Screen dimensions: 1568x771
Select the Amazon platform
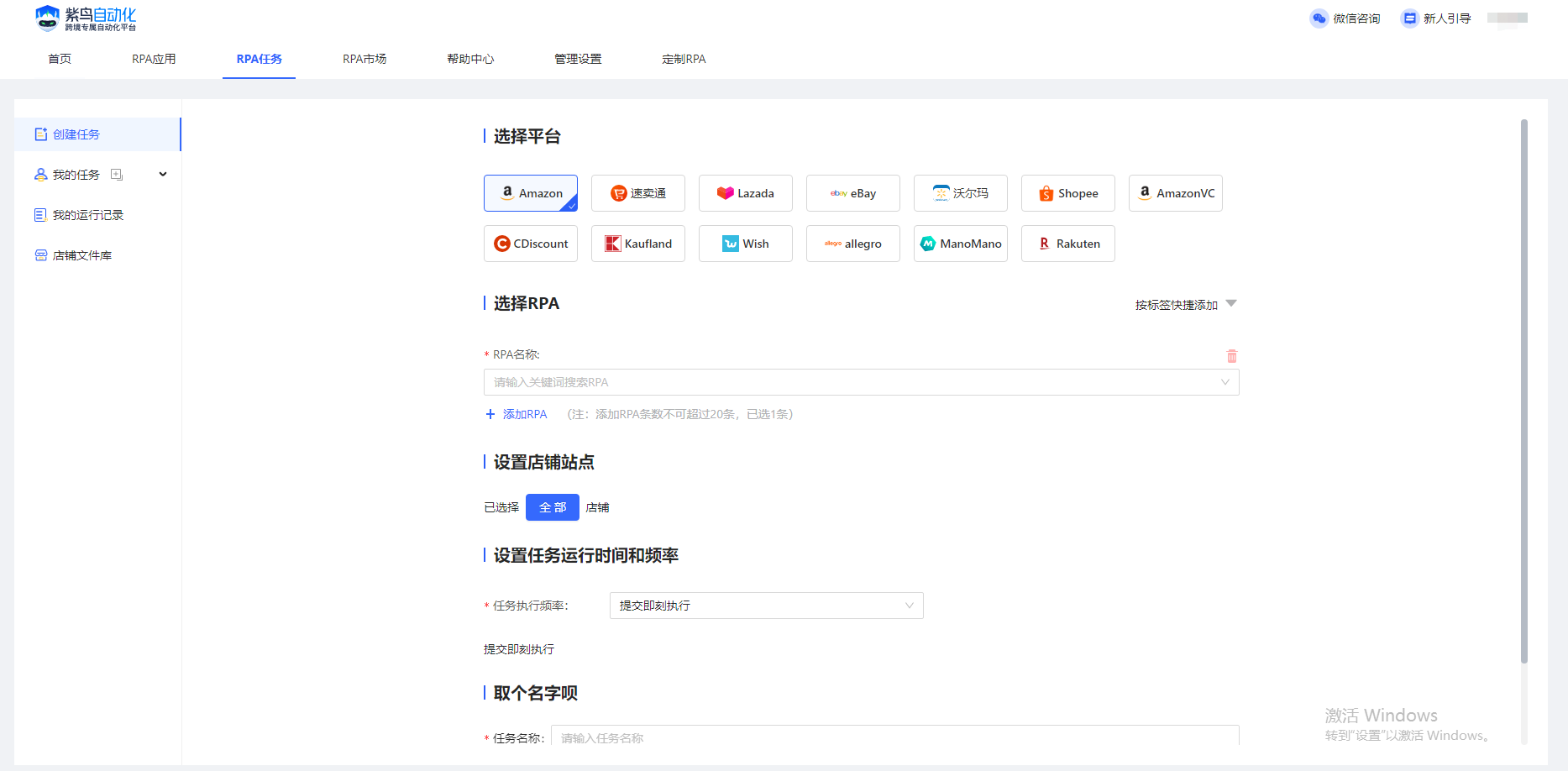pyautogui.click(x=531, y=193)
